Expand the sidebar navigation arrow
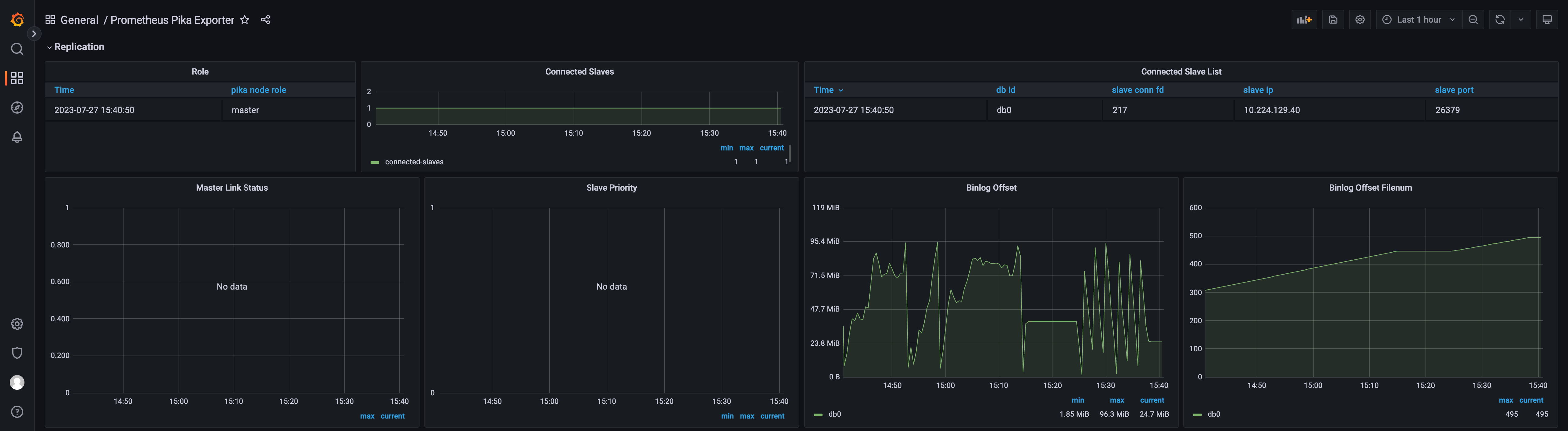The width and height of the screenshot is (1568, 431). pyautogui.click(x=34, y=33)
